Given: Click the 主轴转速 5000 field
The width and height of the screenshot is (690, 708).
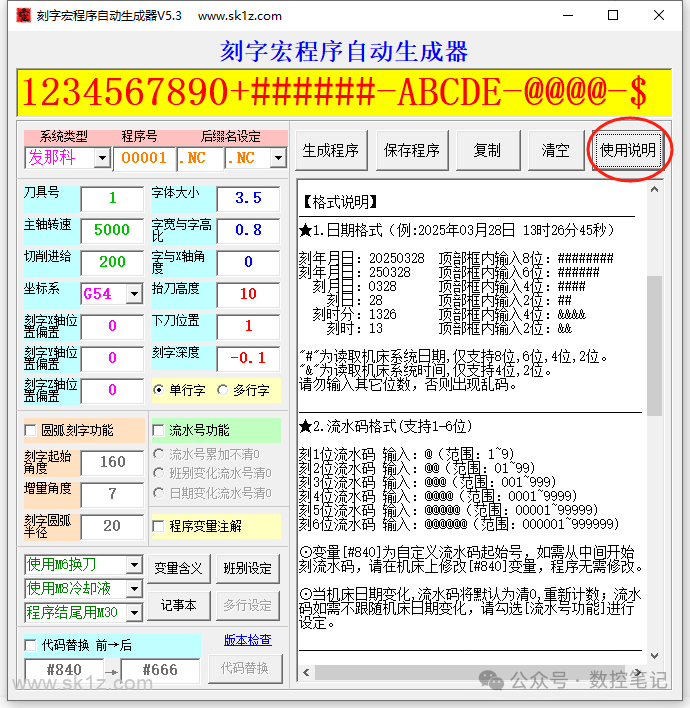Looking at the screenshot, I should pyautogui.click(x=112, y=230).
